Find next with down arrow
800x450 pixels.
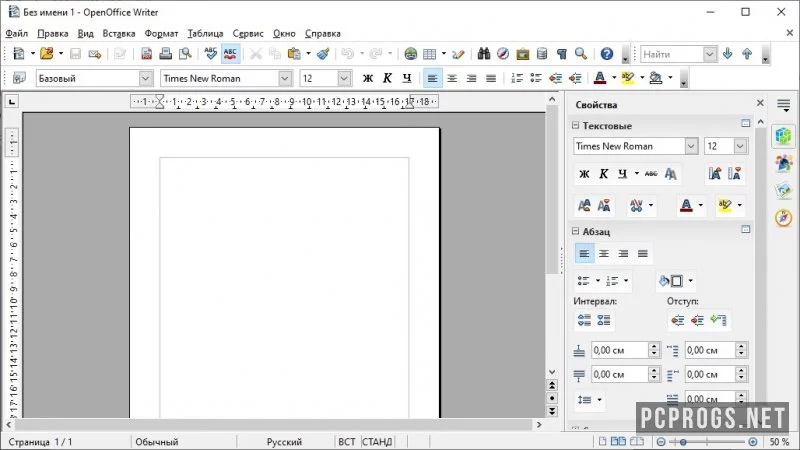[x=728, y=54]
